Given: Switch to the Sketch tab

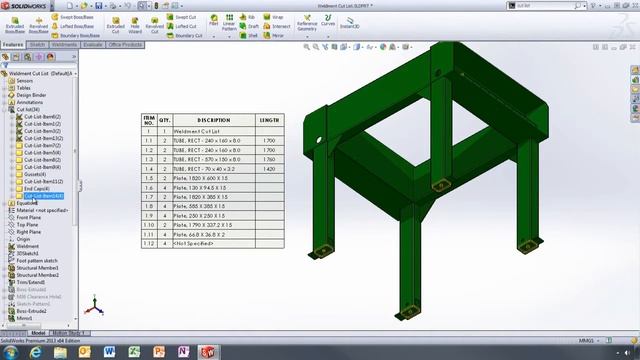Looking at the screenshot, I should tap(37, 44).
